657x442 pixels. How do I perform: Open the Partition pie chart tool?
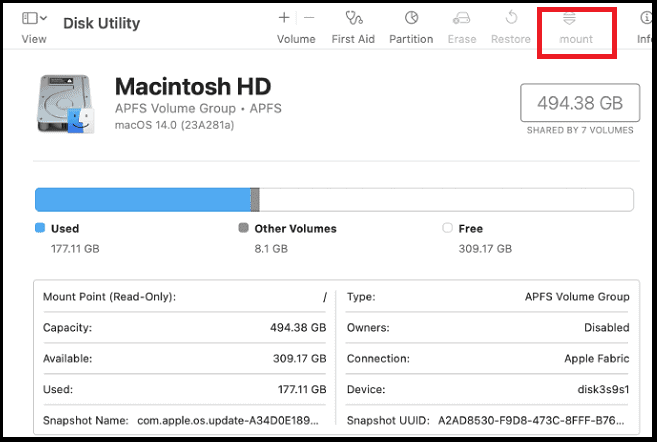point(411,18)
